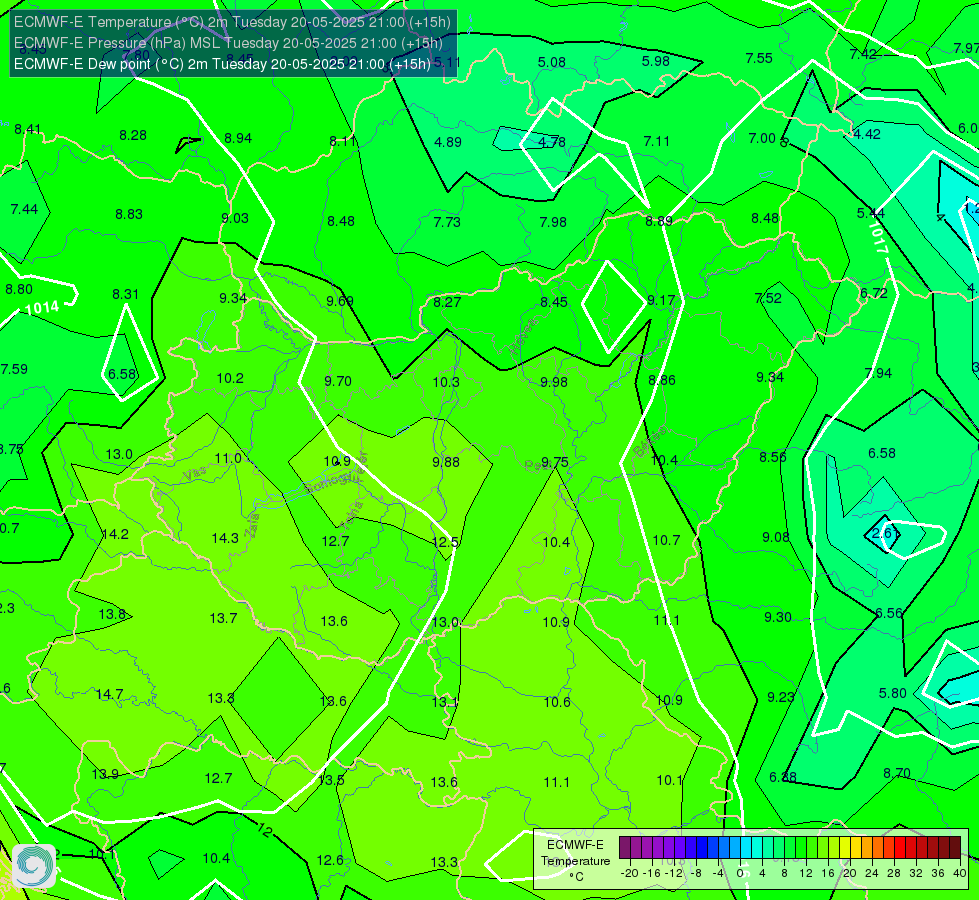Click the Vas county label
The image size is (979, 900).
tap(194, 475)
